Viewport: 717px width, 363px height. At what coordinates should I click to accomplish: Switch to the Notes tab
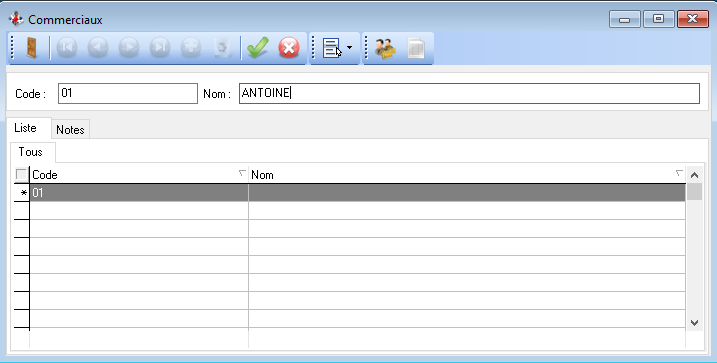[x=70, y=129]
